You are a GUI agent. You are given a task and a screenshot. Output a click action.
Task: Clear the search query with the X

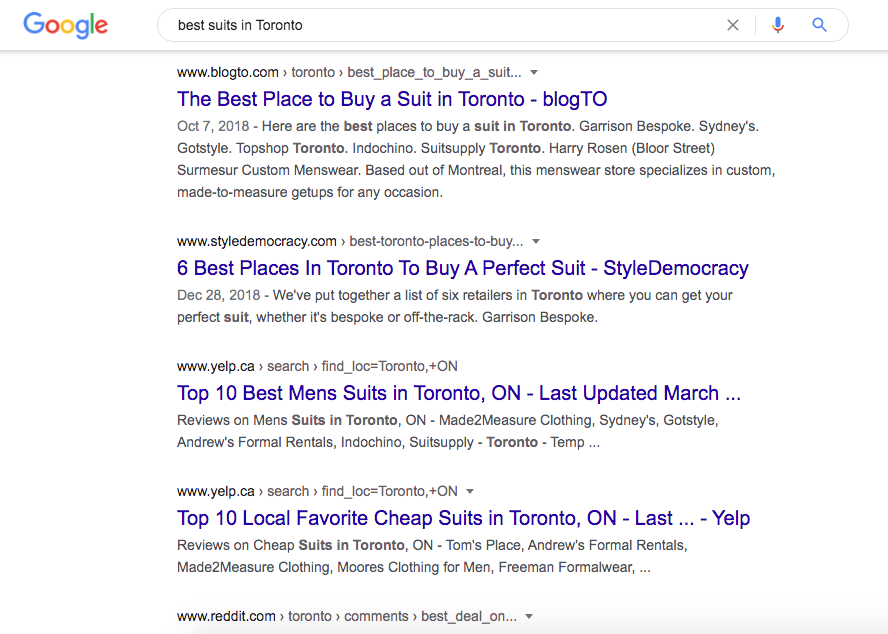pyautogui.click(x=733, y=25)
